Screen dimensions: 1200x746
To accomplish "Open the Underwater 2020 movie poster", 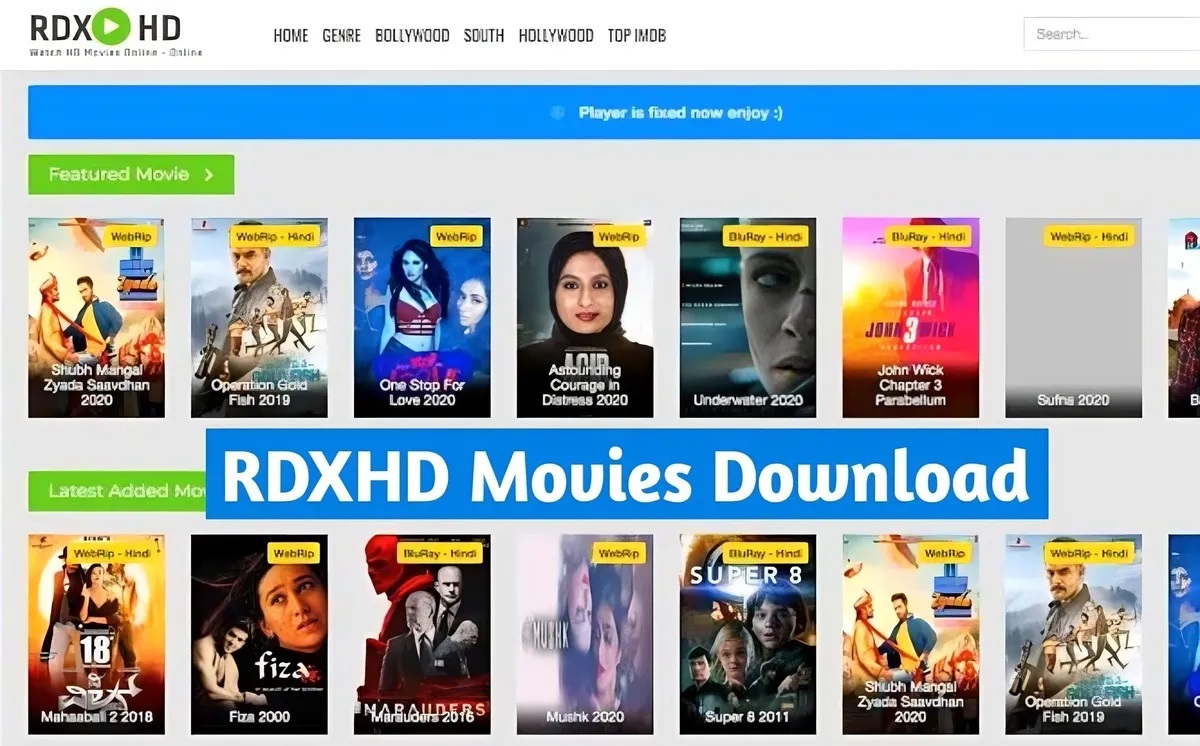I will [748, 317].
